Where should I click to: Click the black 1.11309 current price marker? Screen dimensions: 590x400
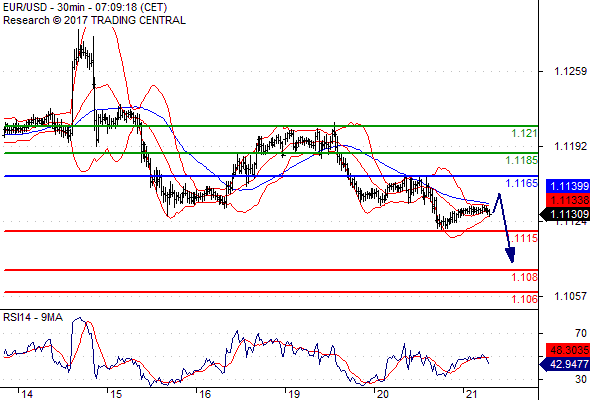(x=565, y=214)
